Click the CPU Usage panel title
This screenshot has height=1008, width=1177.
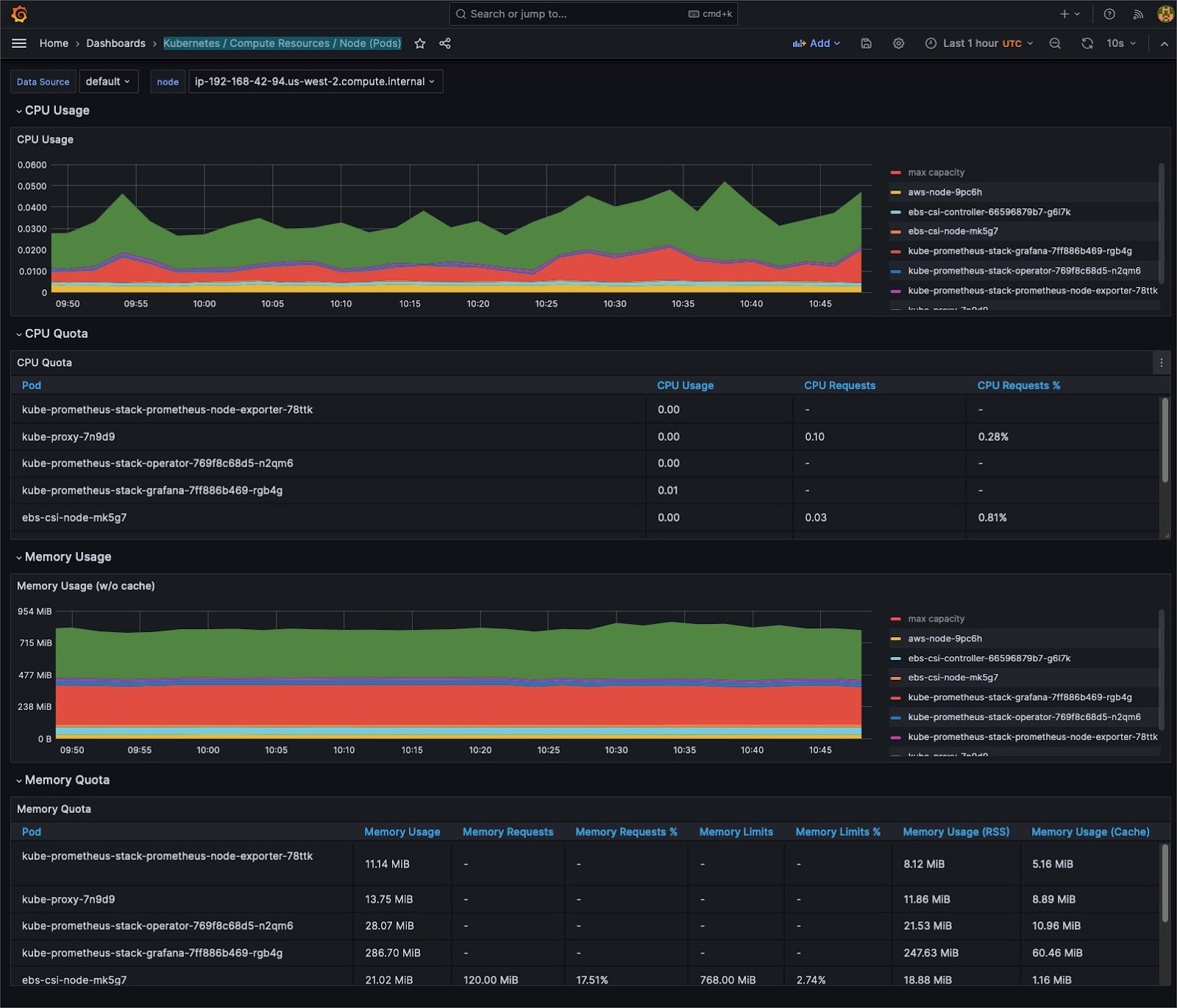point(45,140)
